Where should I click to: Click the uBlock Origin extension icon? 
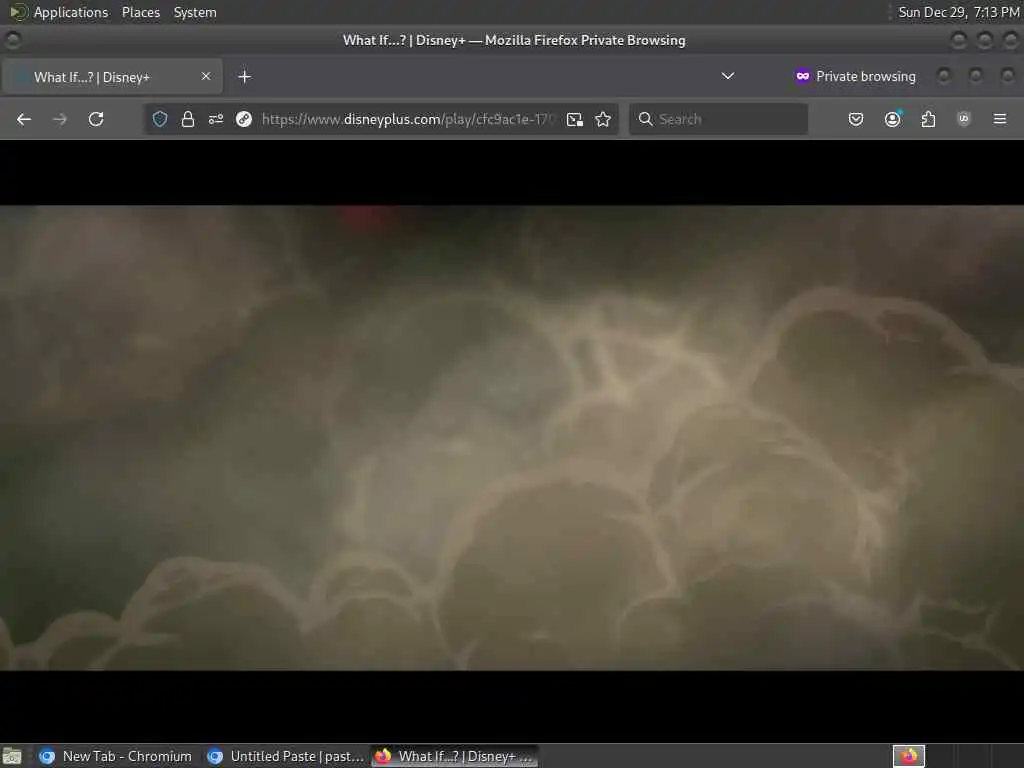[x=964, y=119]
